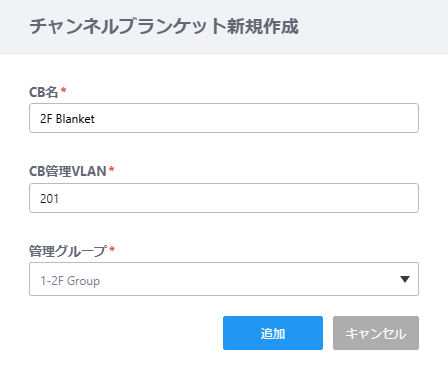Open the 1-2F Group combo box
This screenshot has height=369, width=448.
224,279
